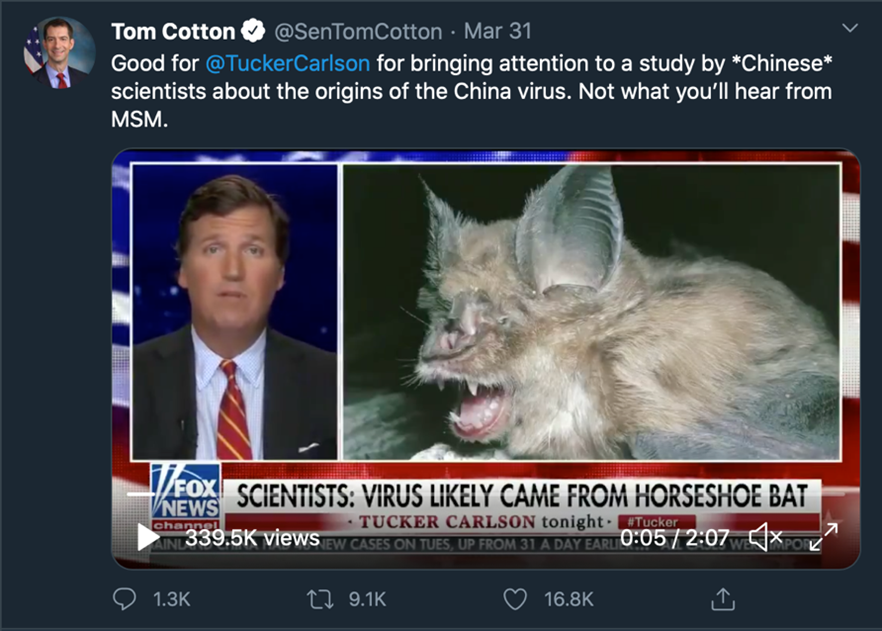Expand video to fullscreen
This screenshot has height=631, width=882.
point(823,538)
